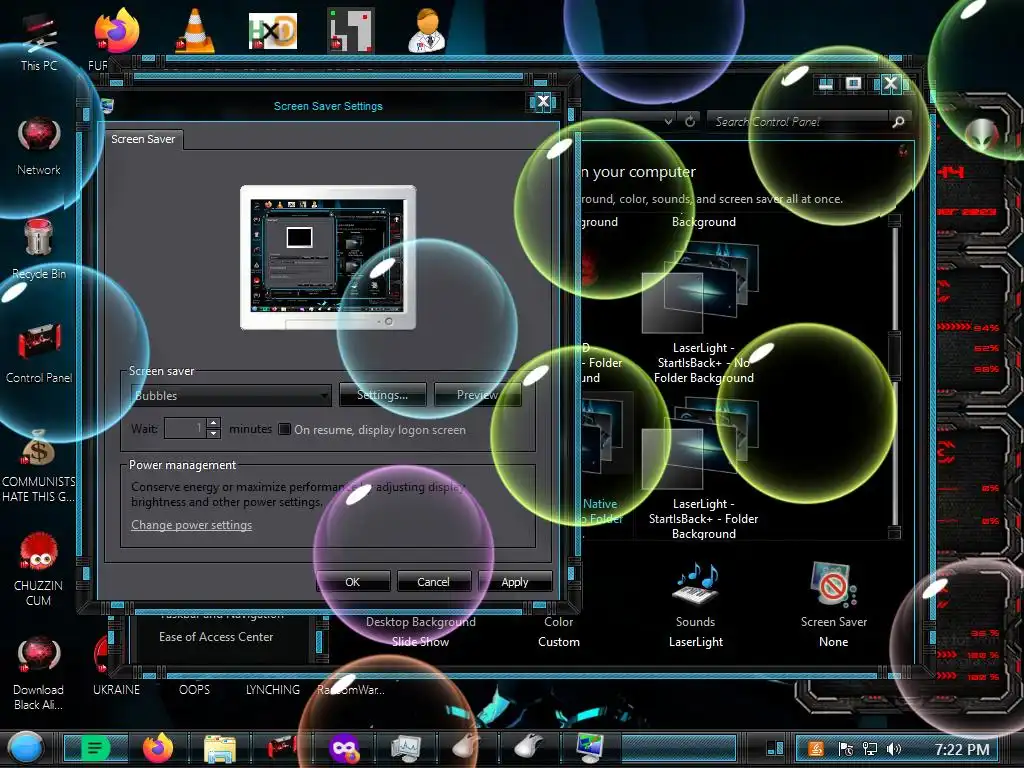Close the Screen Saver Settings dialog
1024x768 pixels.
(x=543, y=102)
